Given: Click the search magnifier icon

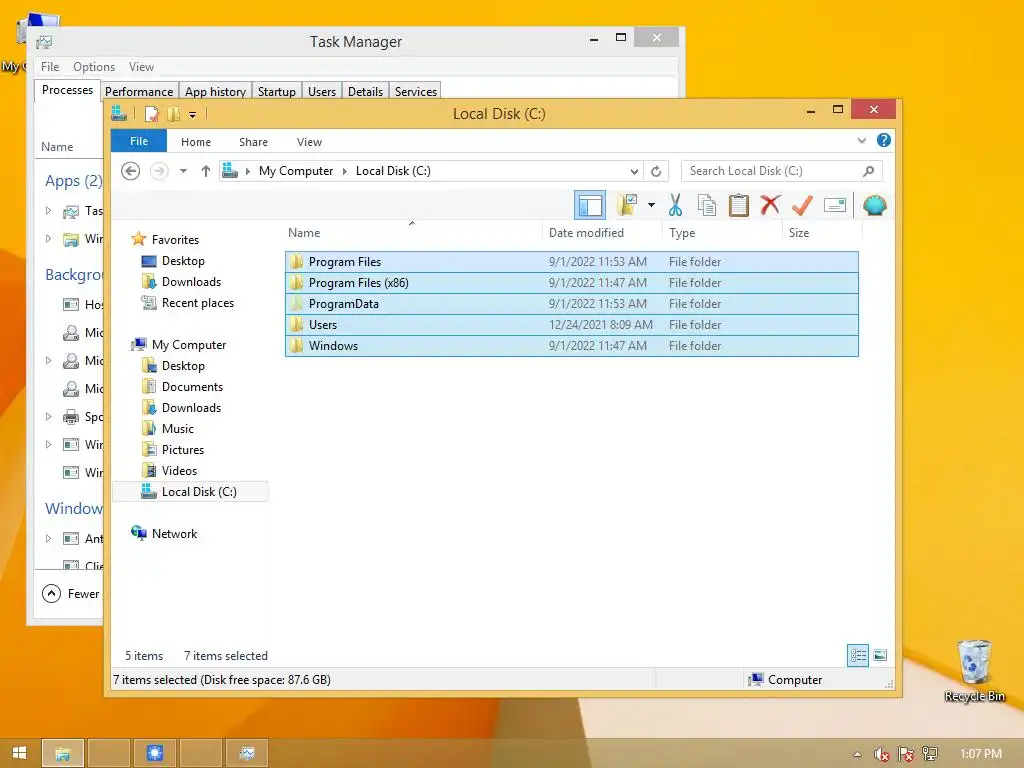Looking at the screenshot, I should pyautogui.click(x=869, y=171).
